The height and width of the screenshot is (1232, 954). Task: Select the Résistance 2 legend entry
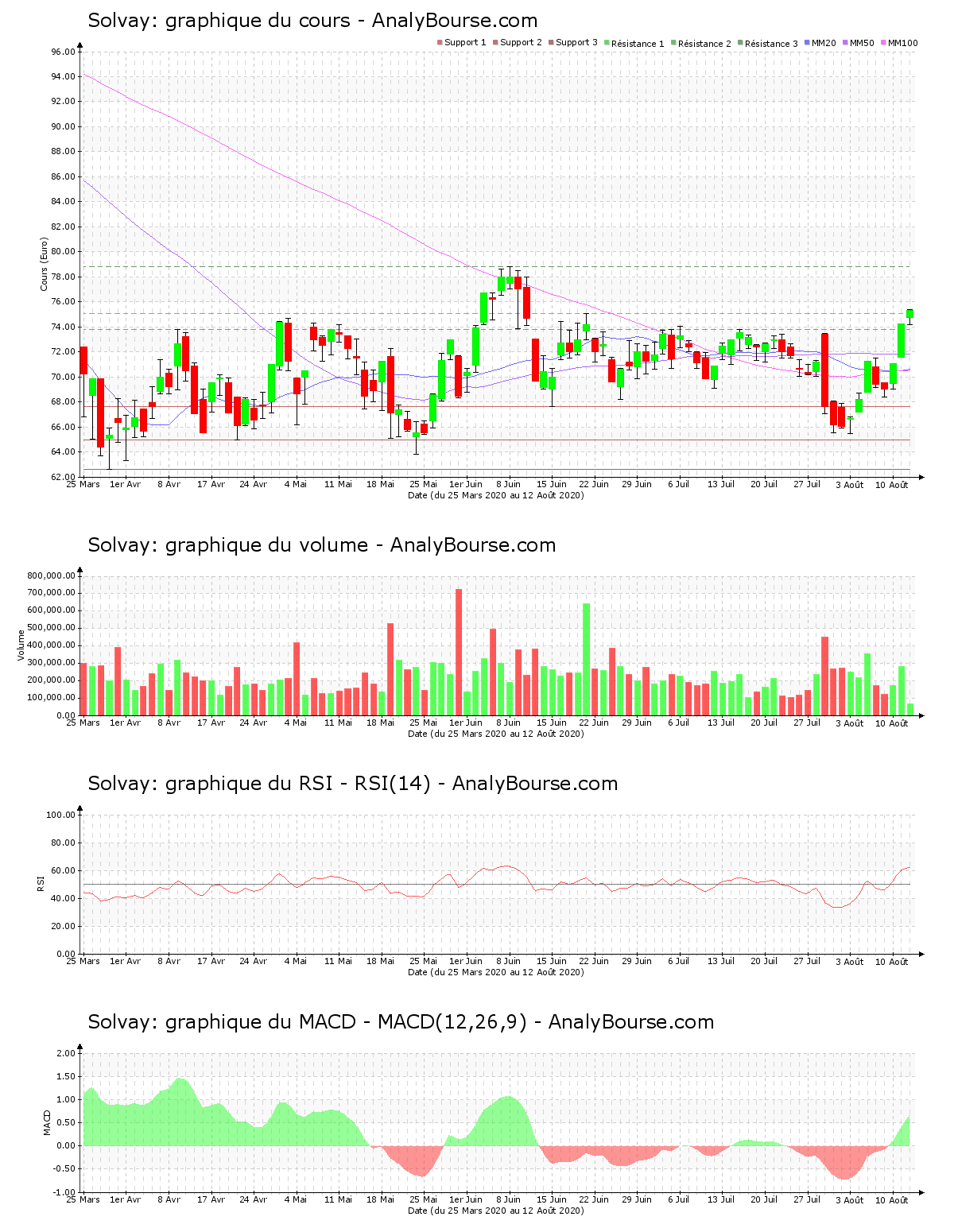click(x=700, y=43)
